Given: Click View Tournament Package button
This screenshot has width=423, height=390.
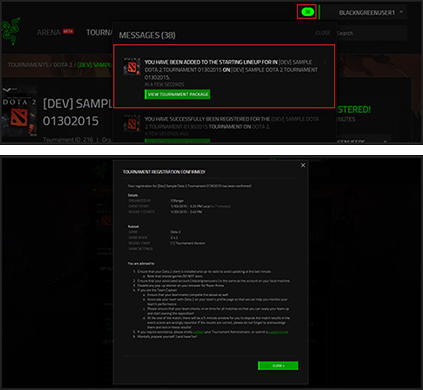Looking at the screenshot, I should (x=177, y=94).
